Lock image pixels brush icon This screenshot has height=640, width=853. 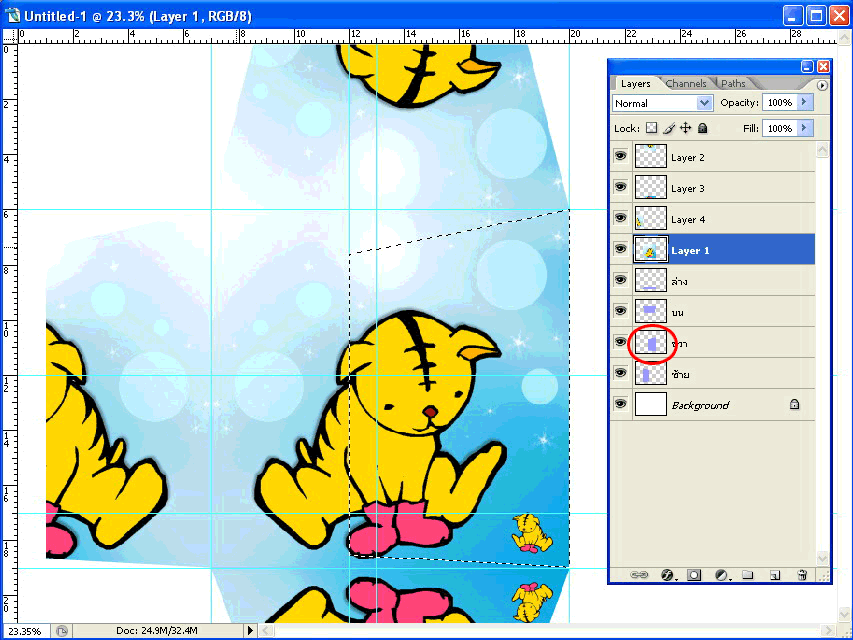pos(669,128)
